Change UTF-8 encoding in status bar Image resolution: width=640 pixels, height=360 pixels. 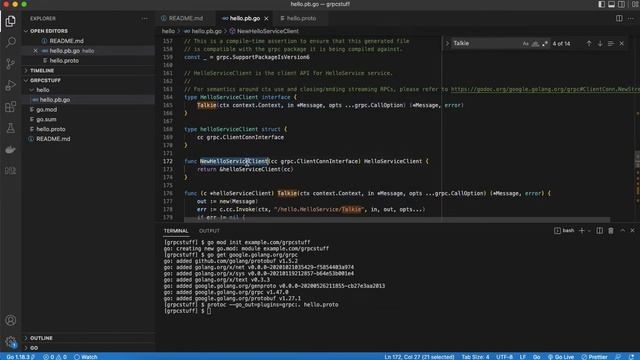pyautogui.click(x=504, y=357)
